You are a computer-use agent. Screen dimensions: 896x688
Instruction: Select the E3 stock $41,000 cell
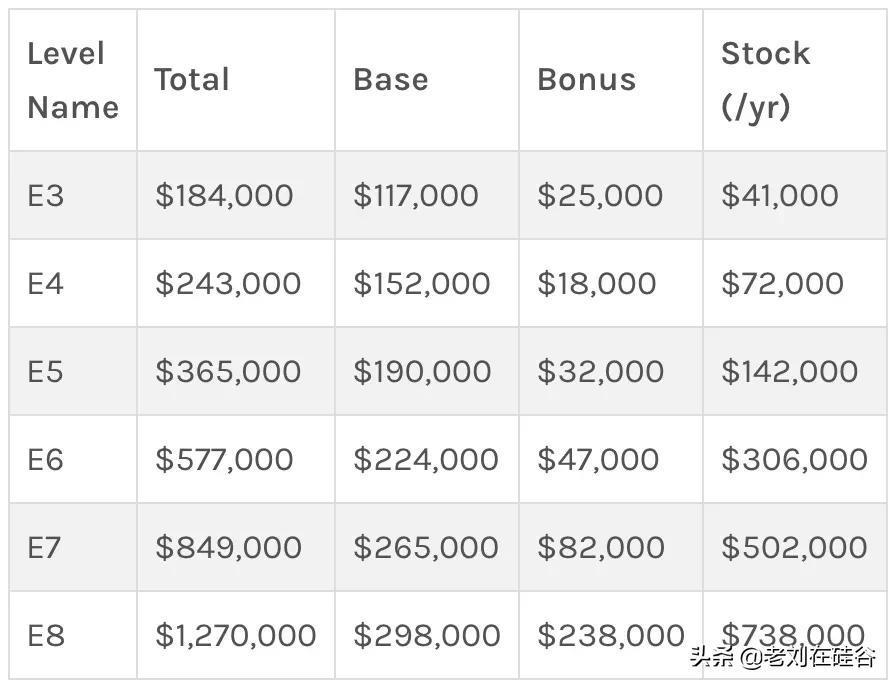pos(795,195)
